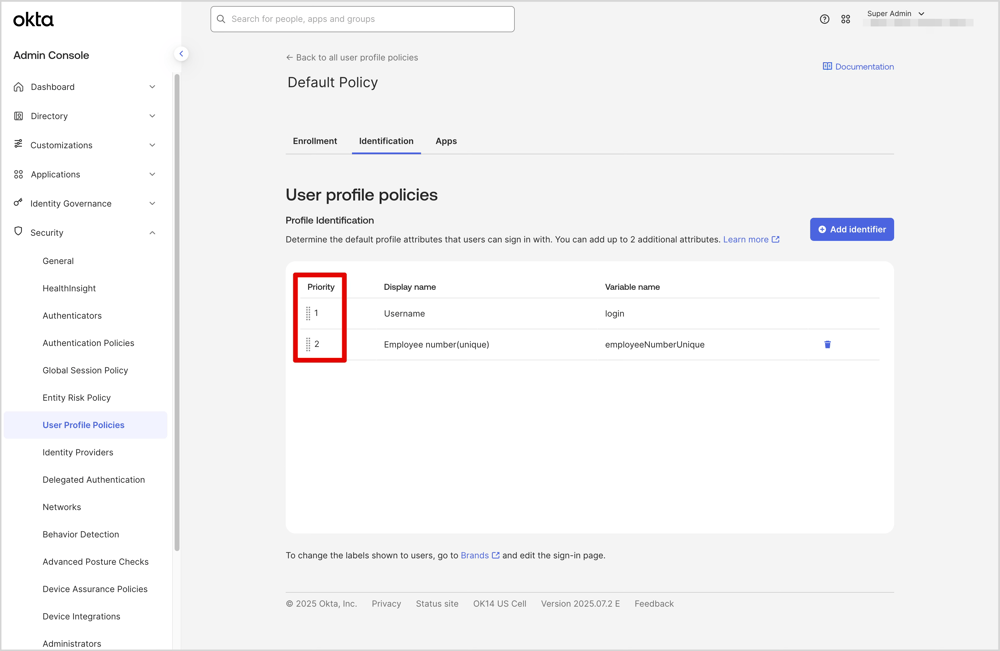Click the Username display name cell
The height and width of the screenshot is (651, 1000).
click(x=404, y=314)
